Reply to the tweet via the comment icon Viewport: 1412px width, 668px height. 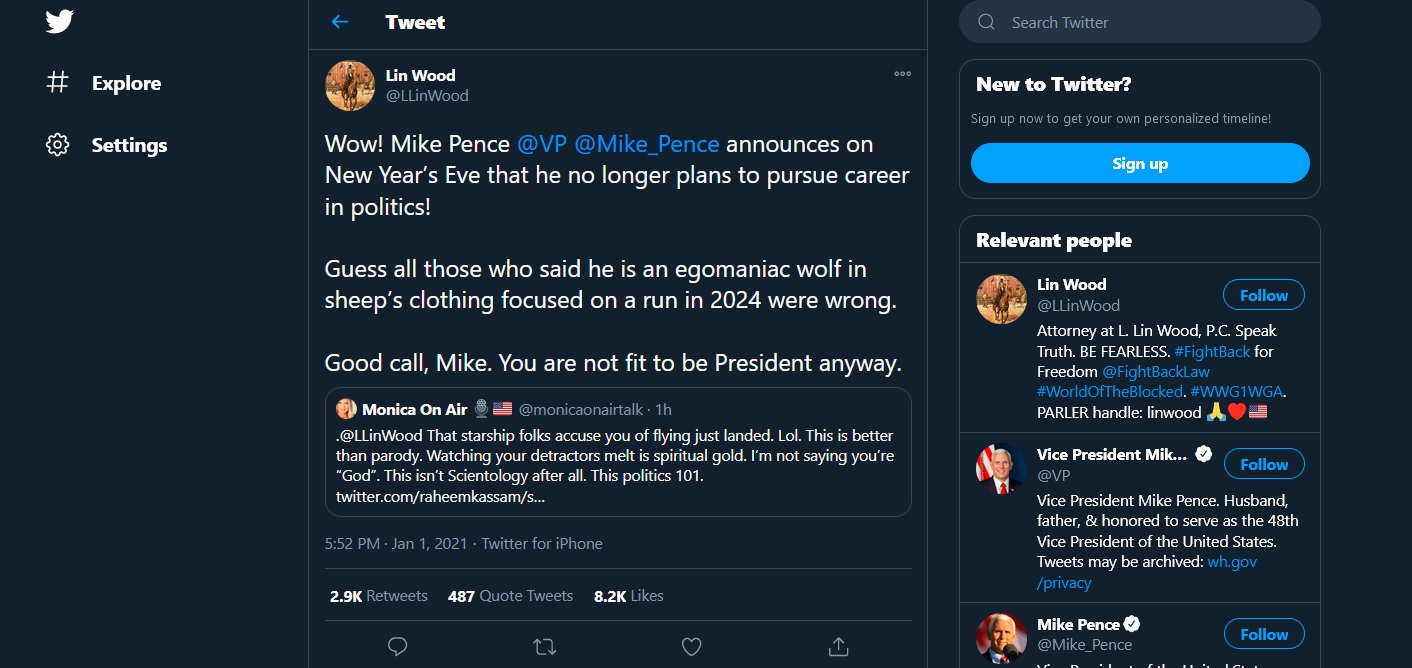397,647
